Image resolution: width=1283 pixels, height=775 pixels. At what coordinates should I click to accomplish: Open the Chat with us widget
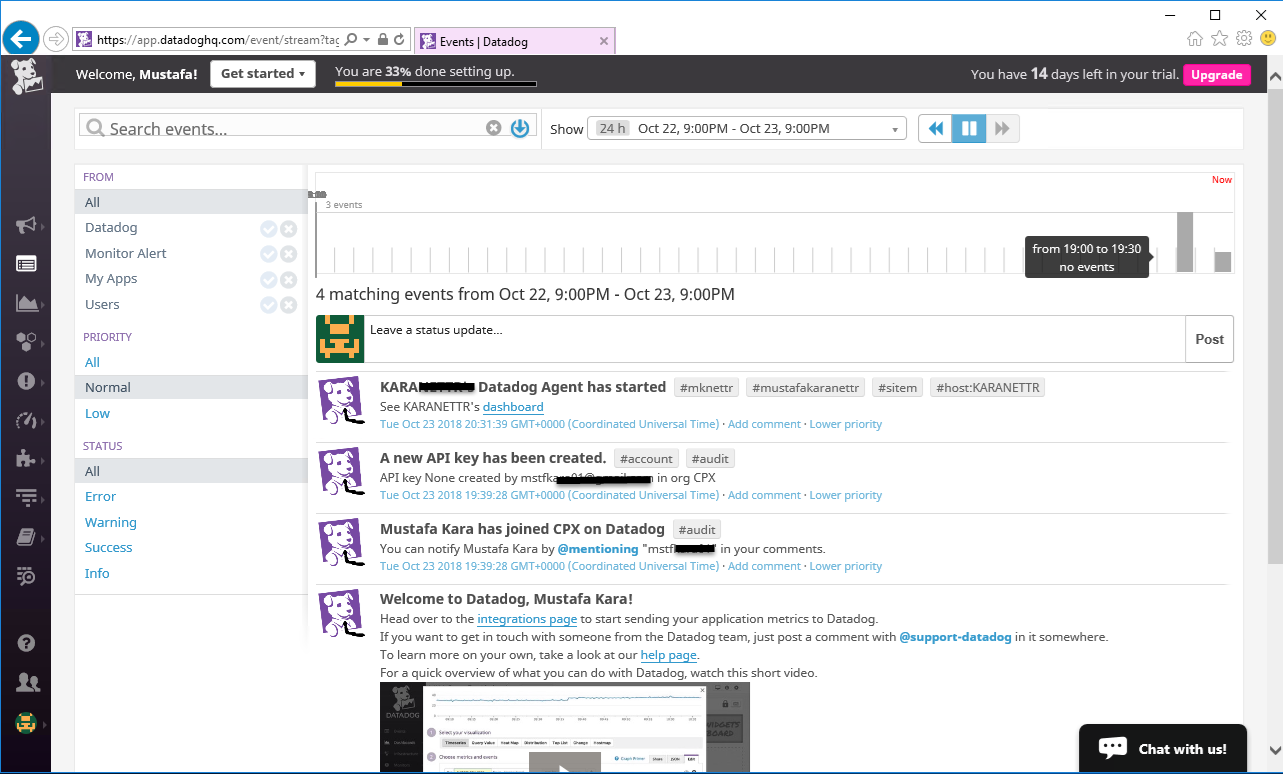pyautogui.click(x=1163, y=748)
